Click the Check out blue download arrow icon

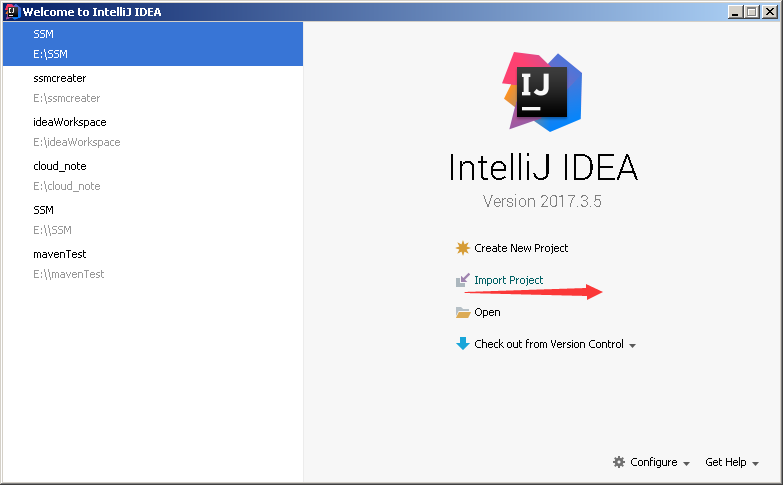pos(463,344)
